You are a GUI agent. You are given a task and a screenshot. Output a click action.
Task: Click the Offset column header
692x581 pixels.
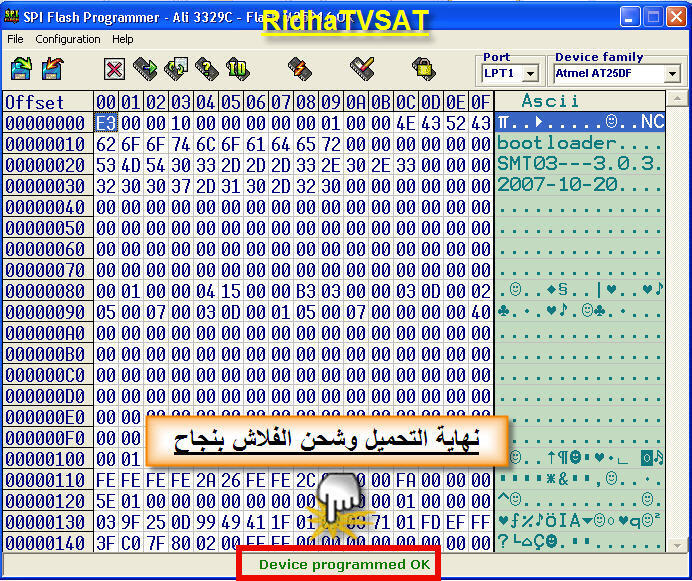point(35,102)
